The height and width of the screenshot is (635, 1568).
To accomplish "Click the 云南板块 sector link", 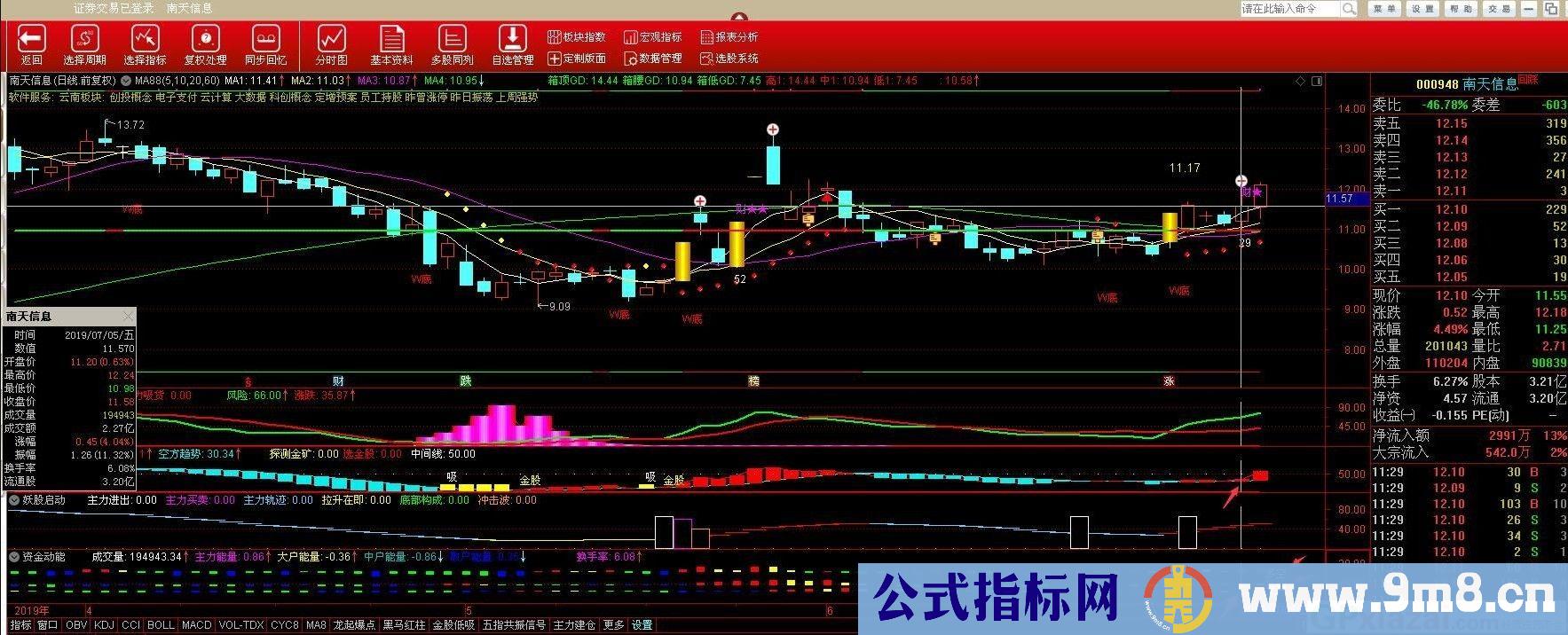I will pos(80,98).
